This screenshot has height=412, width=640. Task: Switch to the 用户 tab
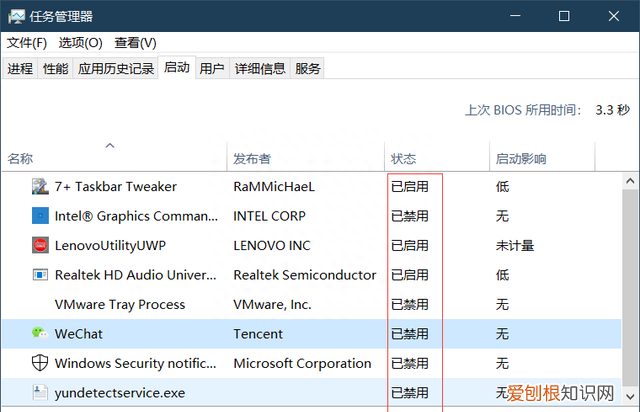click(x=212, y=68)
